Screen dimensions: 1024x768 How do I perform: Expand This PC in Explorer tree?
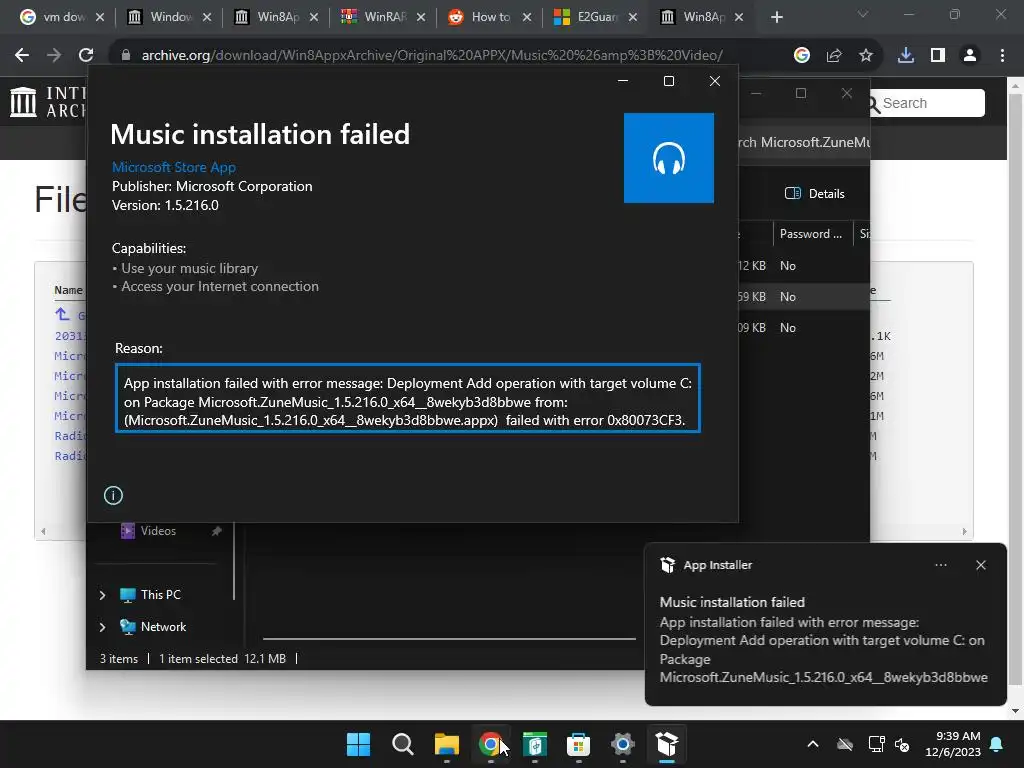(x=103, y=595)
